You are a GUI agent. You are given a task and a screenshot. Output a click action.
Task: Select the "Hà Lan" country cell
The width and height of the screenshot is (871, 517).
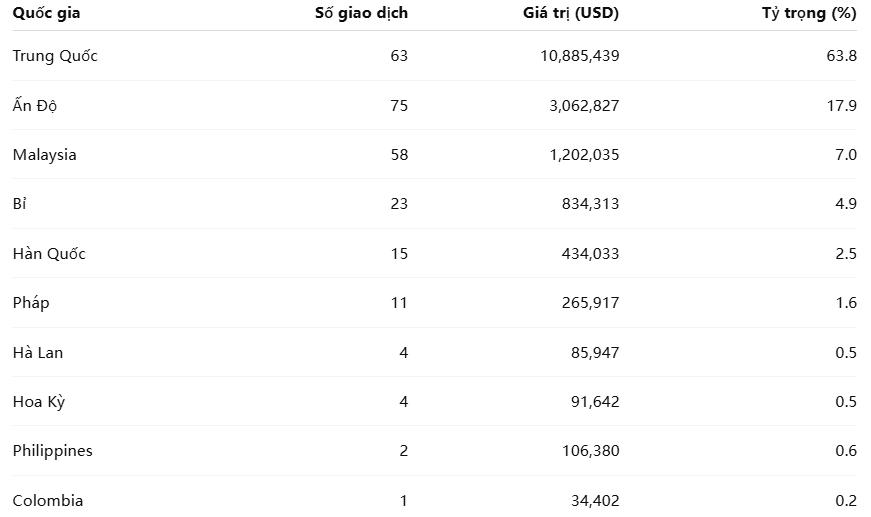point(38,353)
